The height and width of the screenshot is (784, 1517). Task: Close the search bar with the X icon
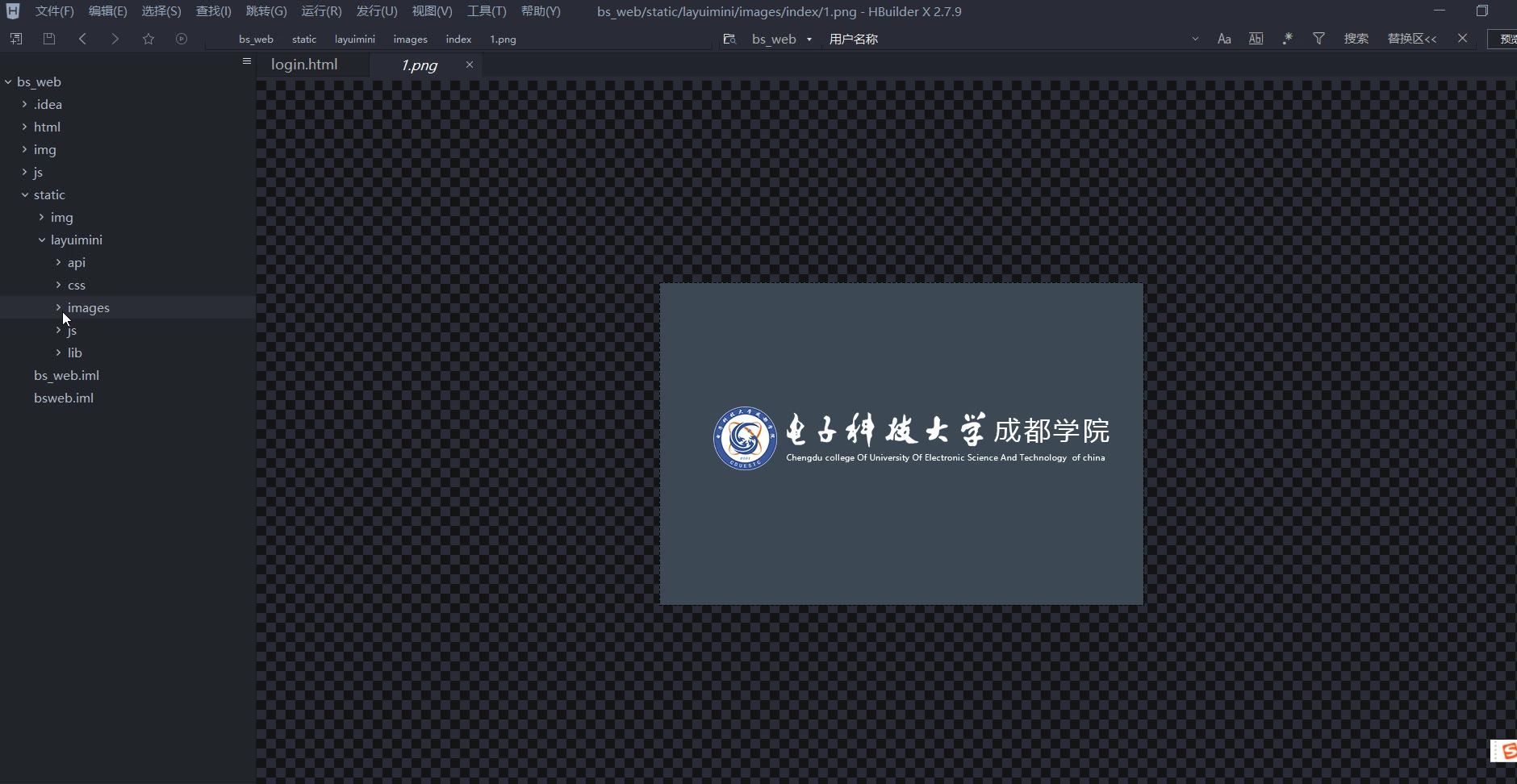click(1462, 38)
